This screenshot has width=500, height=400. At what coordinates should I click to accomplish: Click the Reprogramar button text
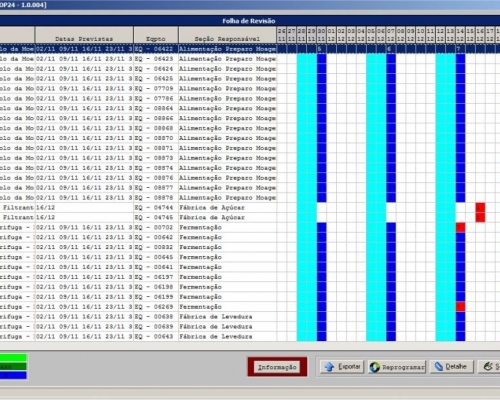[403, 367]
